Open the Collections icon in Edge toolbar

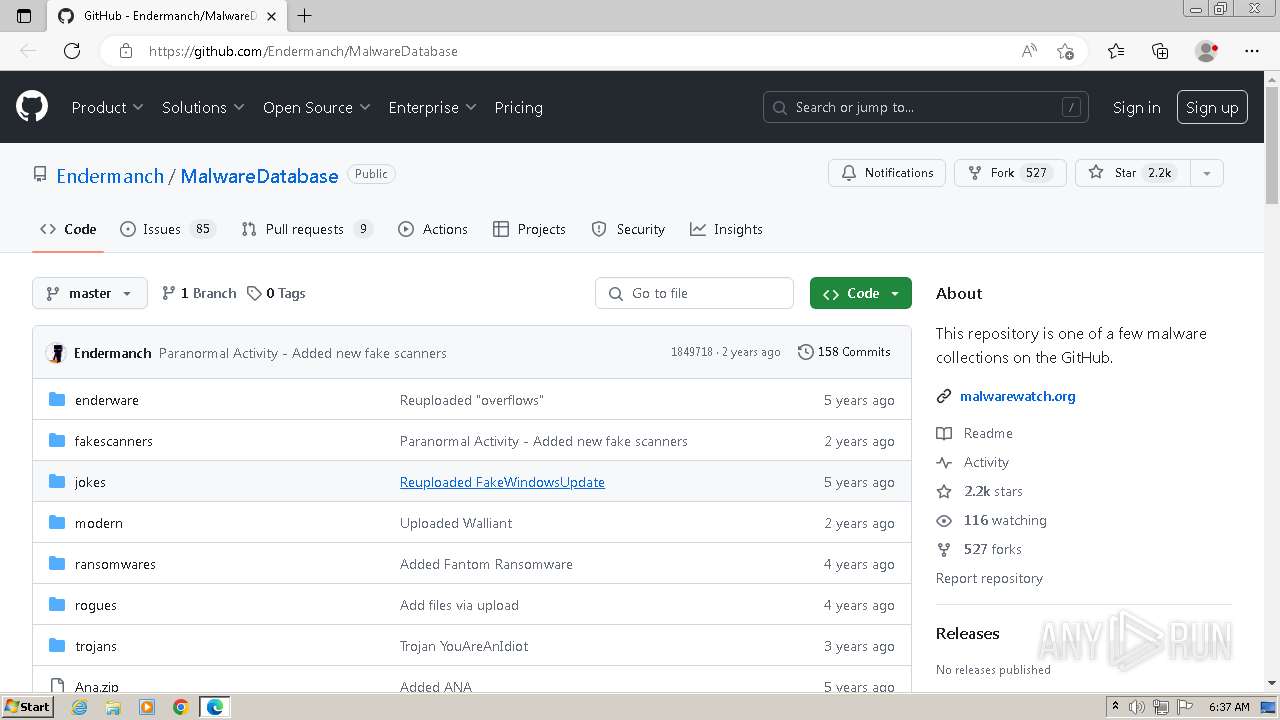(1160, 51)
